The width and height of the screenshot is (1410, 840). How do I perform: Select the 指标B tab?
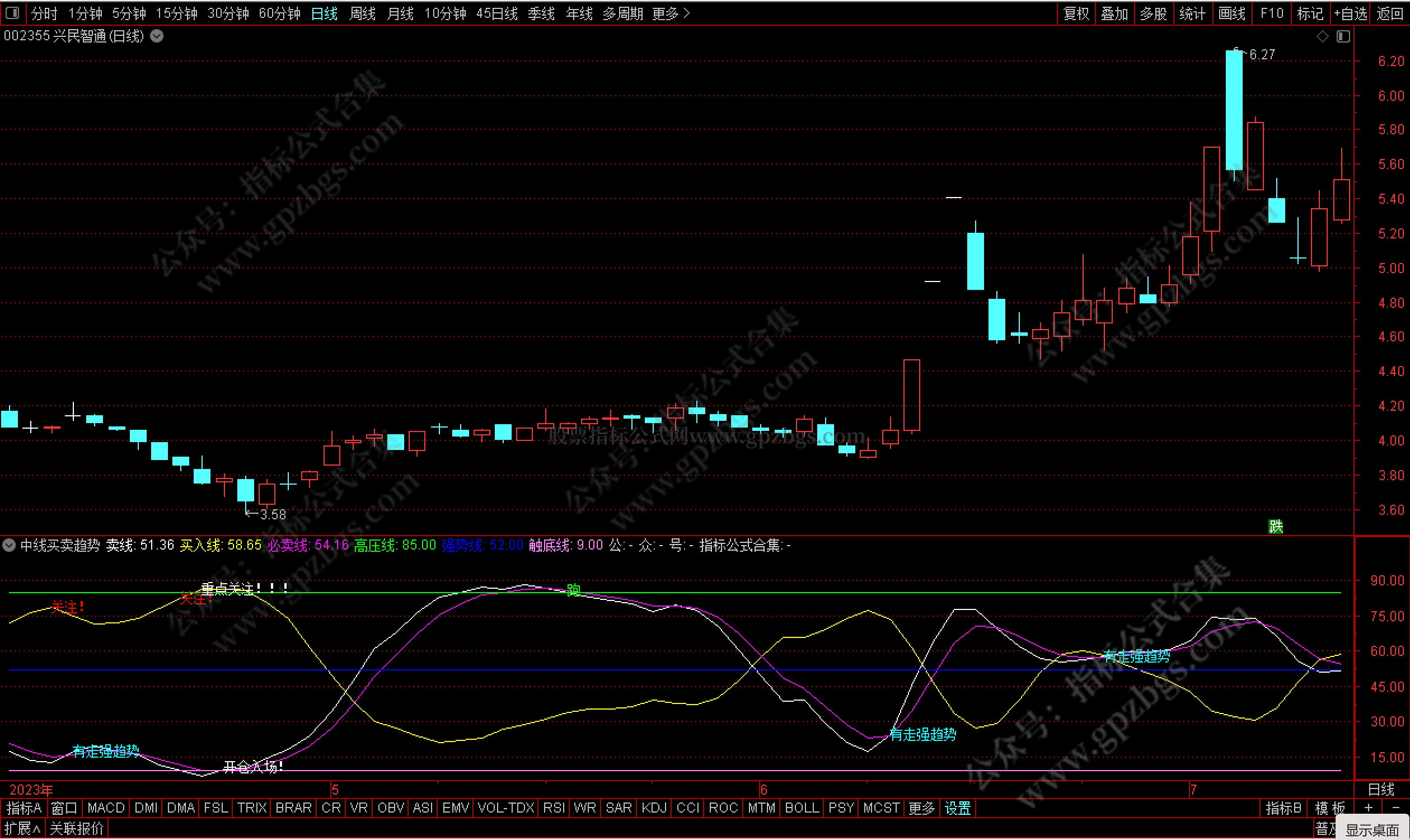coord(1283,808)
